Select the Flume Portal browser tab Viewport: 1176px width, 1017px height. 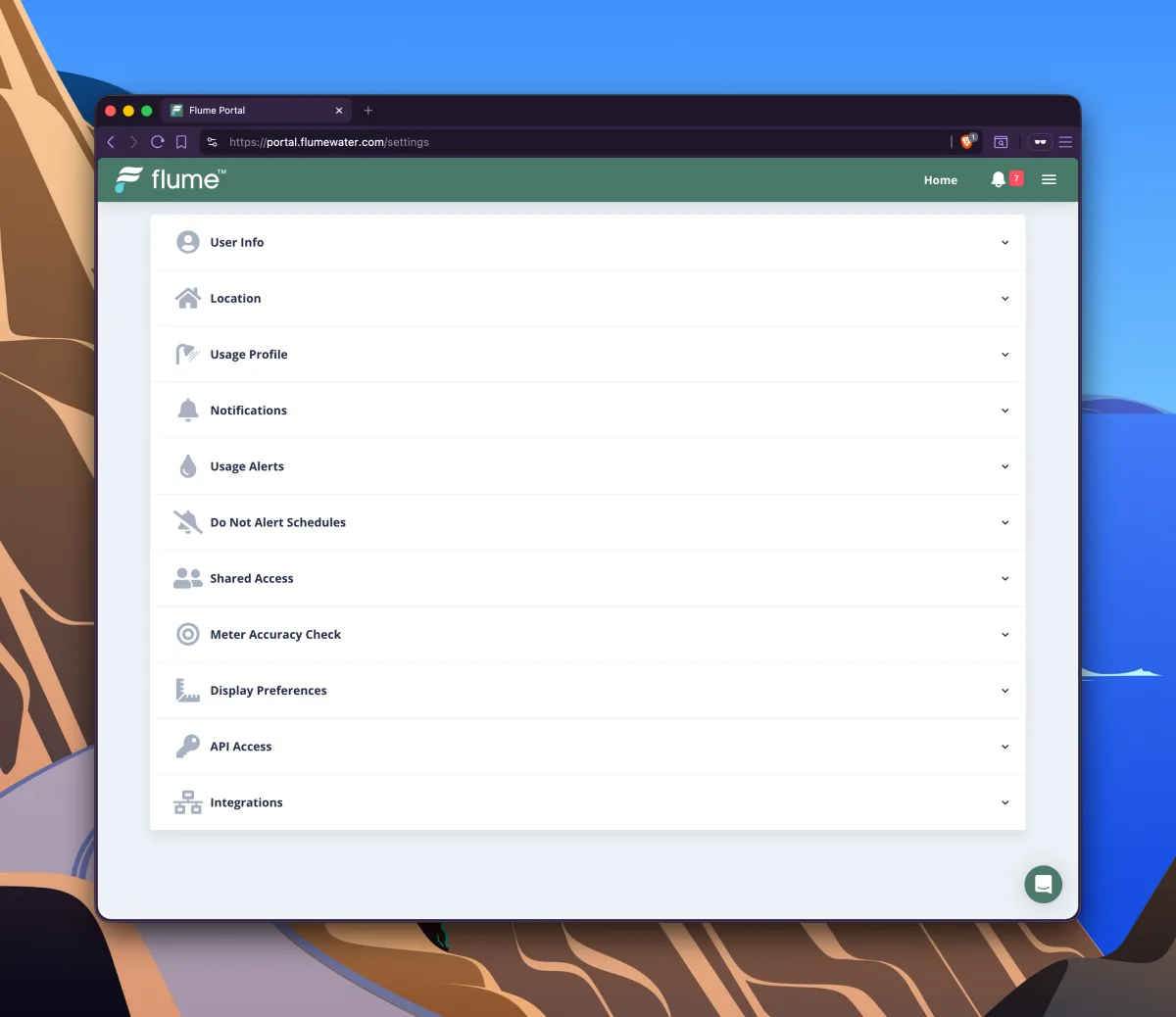point(255,111)
